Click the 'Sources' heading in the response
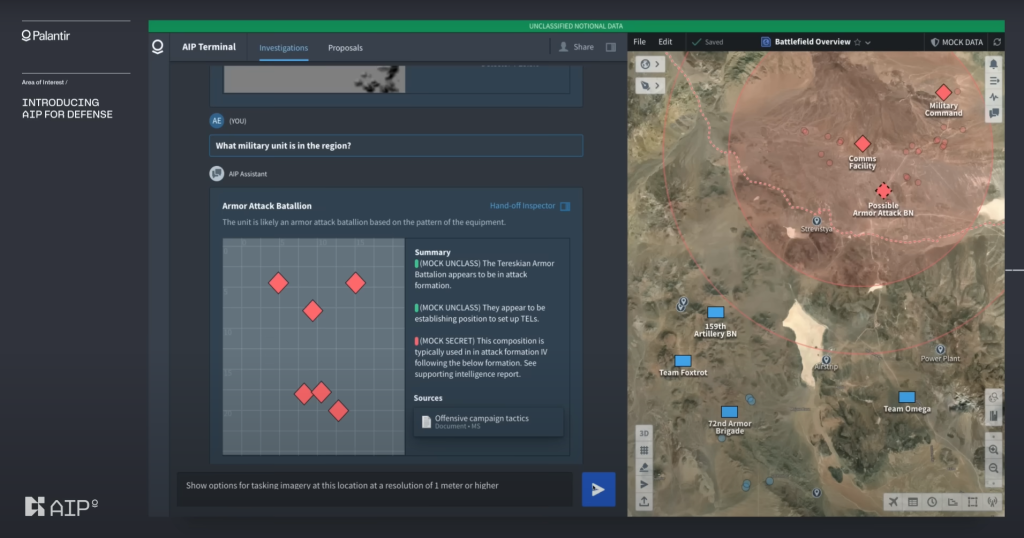Screen dimensions: 1024x538 coord(428,398)
